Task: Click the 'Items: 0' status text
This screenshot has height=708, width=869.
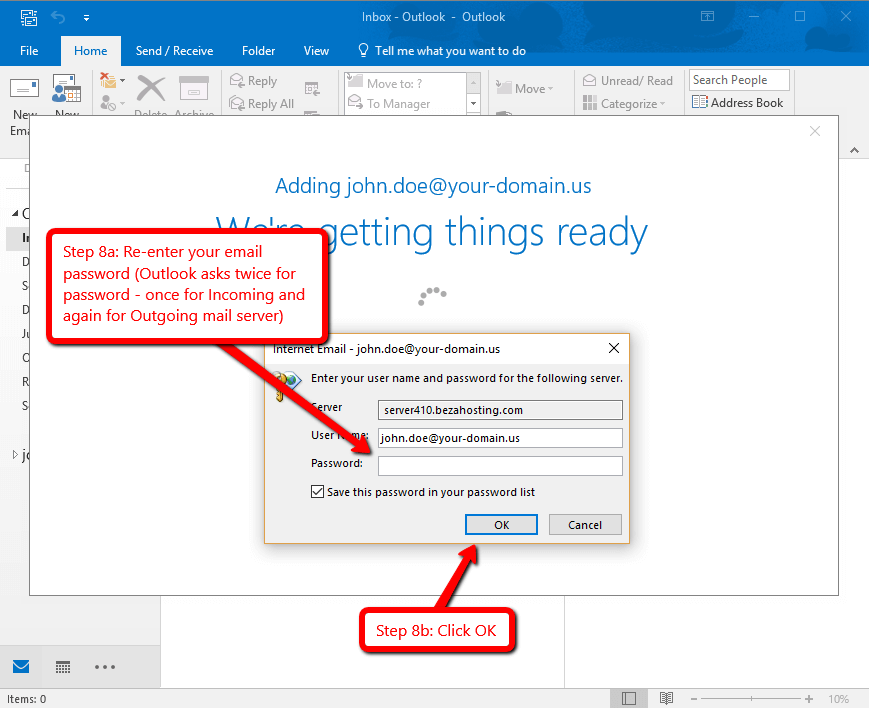Action: [27, 699]
